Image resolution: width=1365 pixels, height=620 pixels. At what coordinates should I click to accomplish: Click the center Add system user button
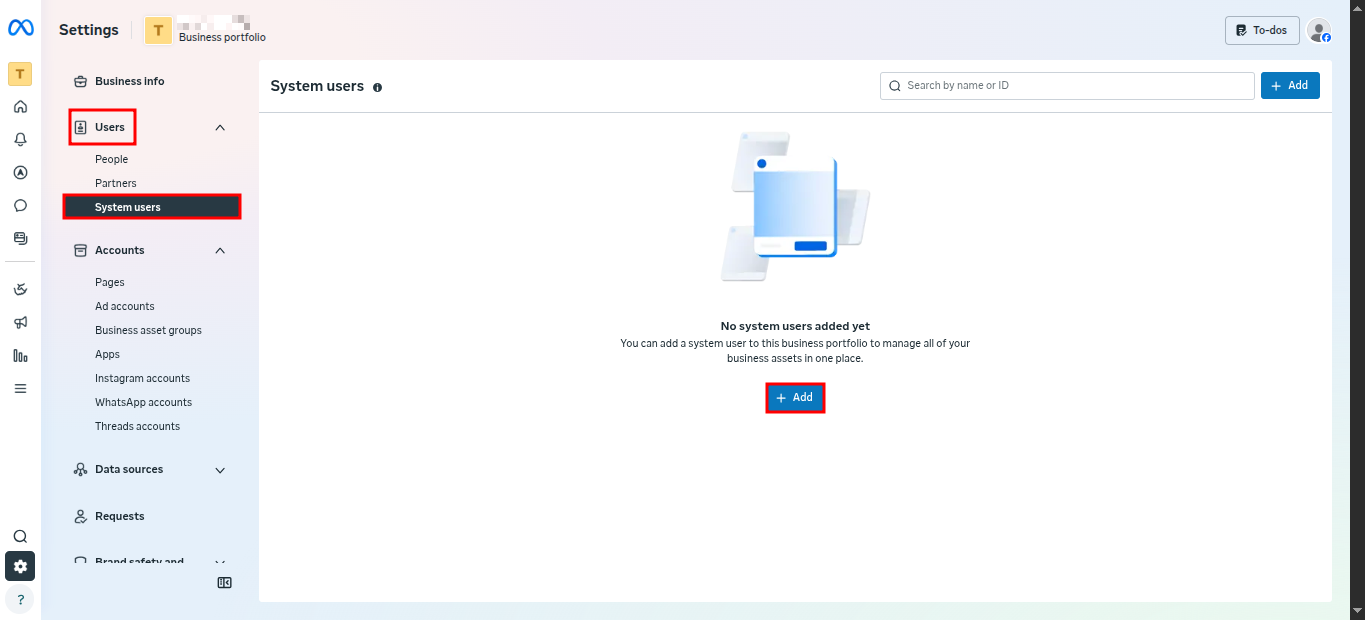point(795,398)
